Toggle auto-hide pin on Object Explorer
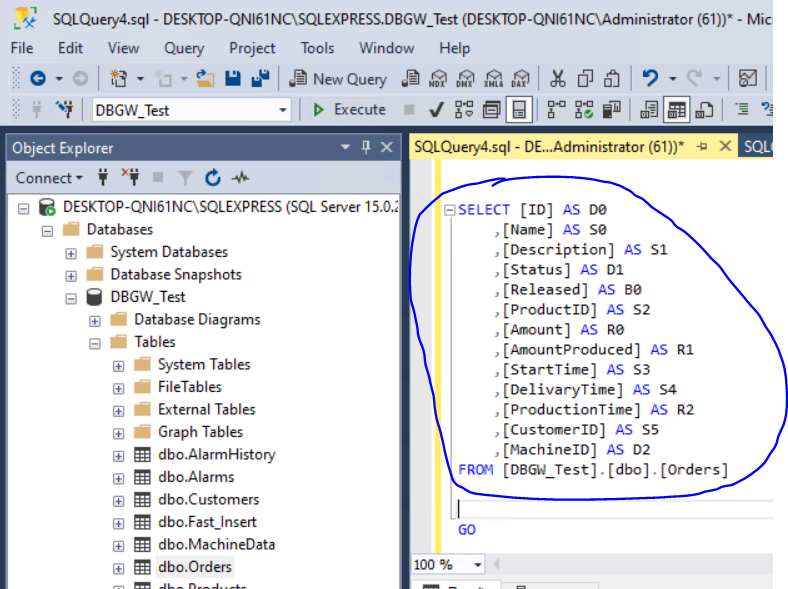The height and width of the screenshot is (589, 788). pyautogui.click(x=366, y=147)
